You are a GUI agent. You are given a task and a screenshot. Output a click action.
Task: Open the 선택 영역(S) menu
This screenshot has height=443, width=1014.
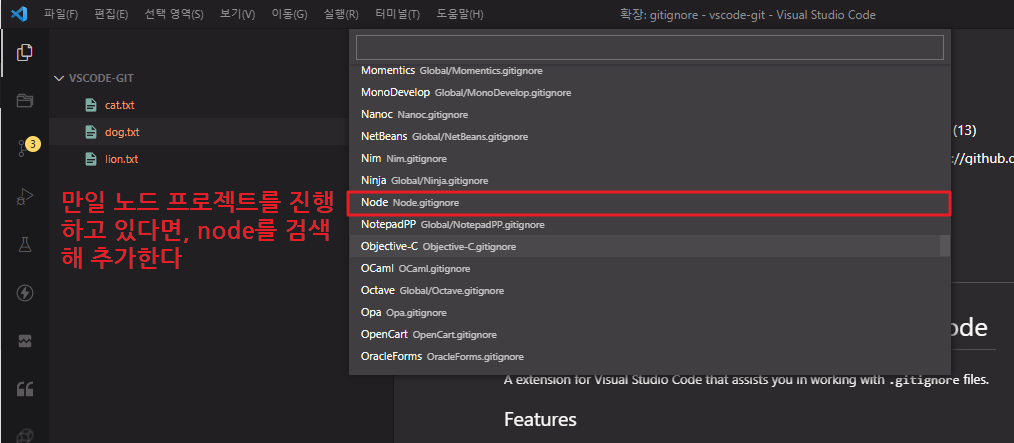tap(174, 14)
